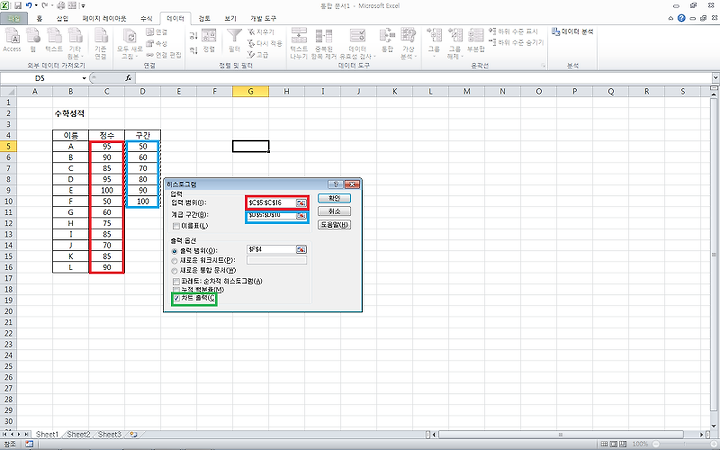
Task: Check the Cumulative Percentage (누적 백분율) checkbox
Action: click(176, 290)
